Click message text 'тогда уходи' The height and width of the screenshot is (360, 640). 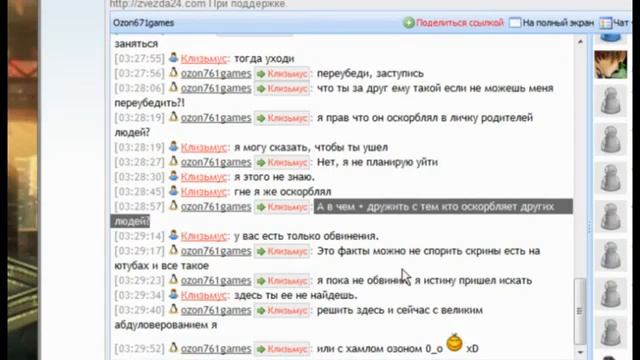264,59
